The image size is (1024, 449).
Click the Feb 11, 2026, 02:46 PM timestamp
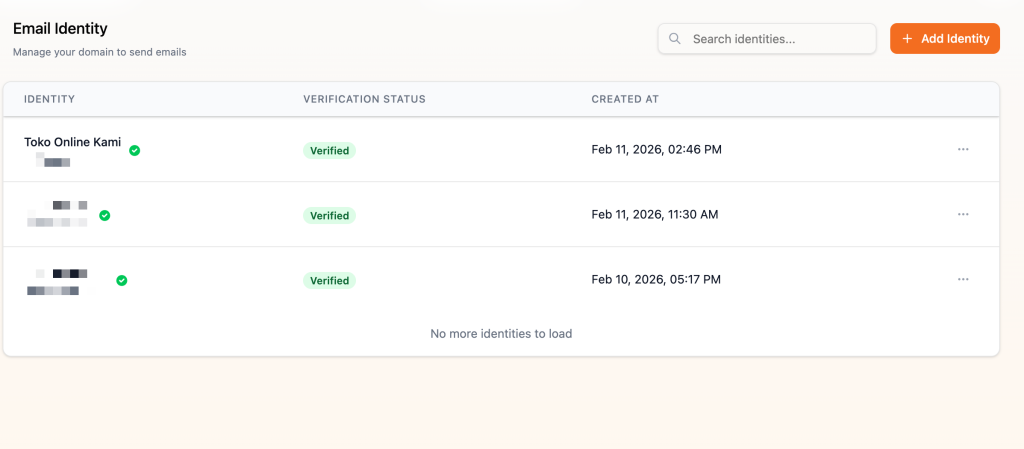coord(656,150)
